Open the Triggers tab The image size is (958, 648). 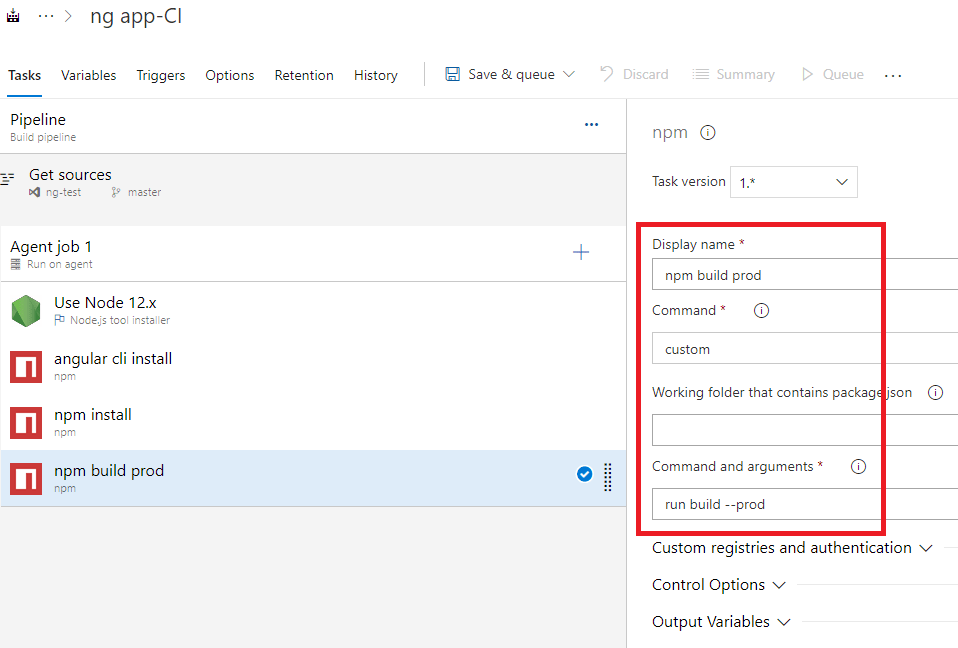(x=160, y=75)
